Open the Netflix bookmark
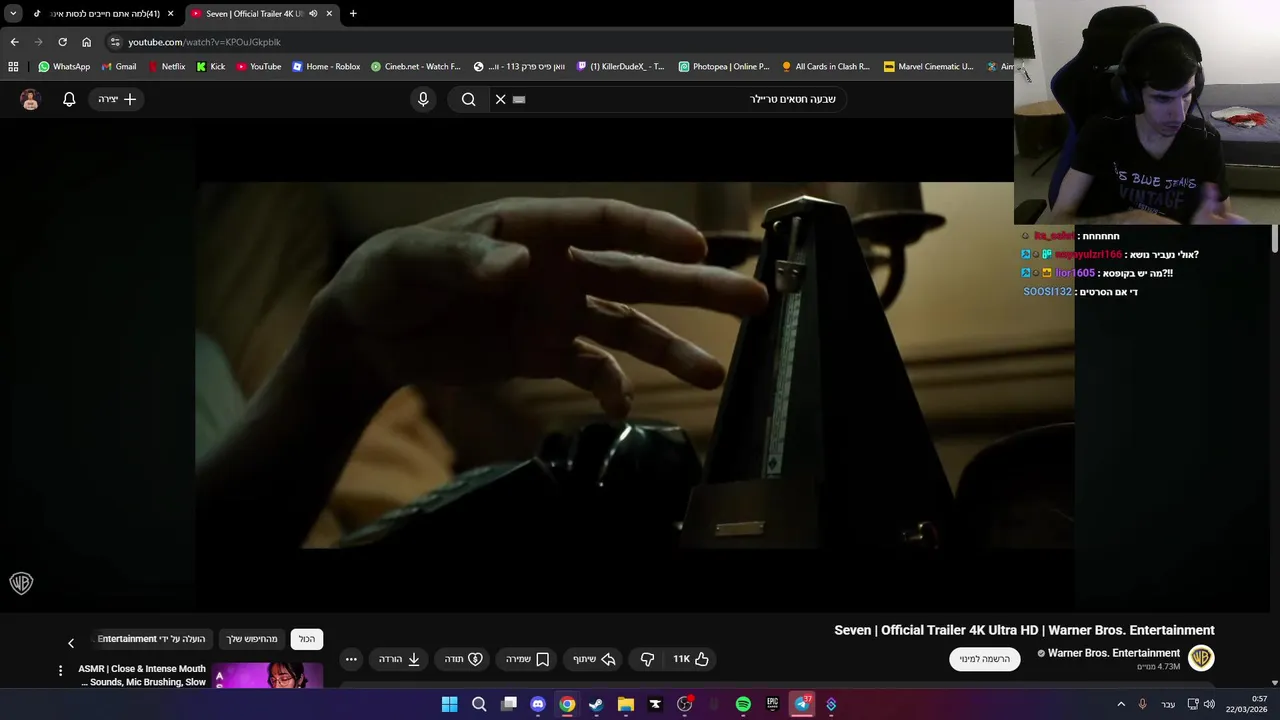Viewport: 1280px width, 720px height. click(x=166, y=67)
